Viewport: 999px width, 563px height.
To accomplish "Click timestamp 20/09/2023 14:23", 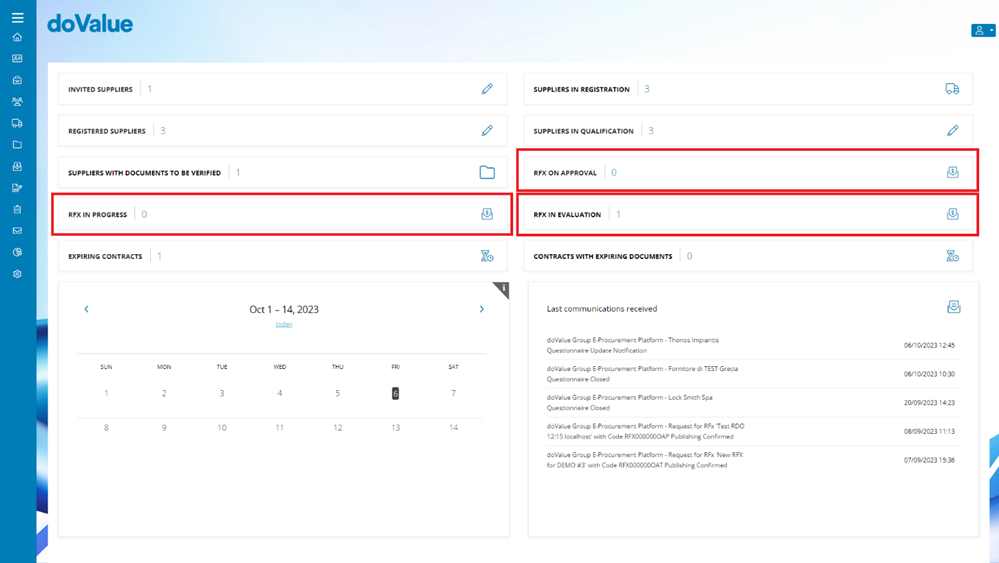I will pos(929,403).
